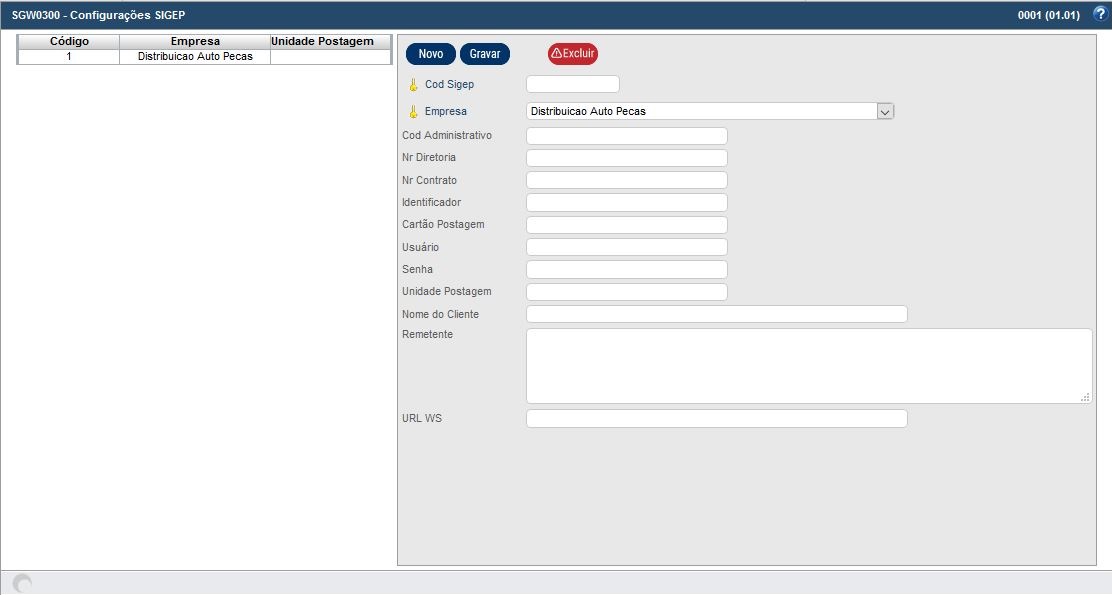Click the resize handle of the Remetente box
This screenshot has height=595, width=1112.
1086,398
